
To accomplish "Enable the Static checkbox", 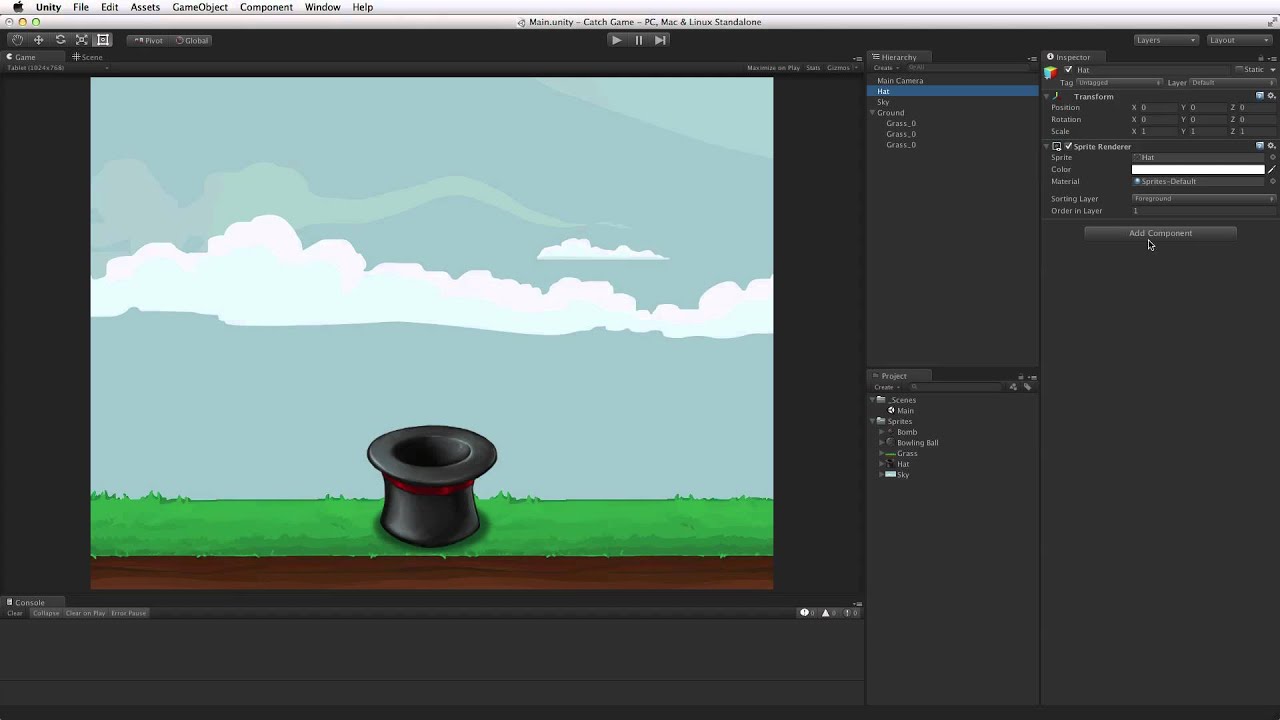I will (x=1239, y=70).
